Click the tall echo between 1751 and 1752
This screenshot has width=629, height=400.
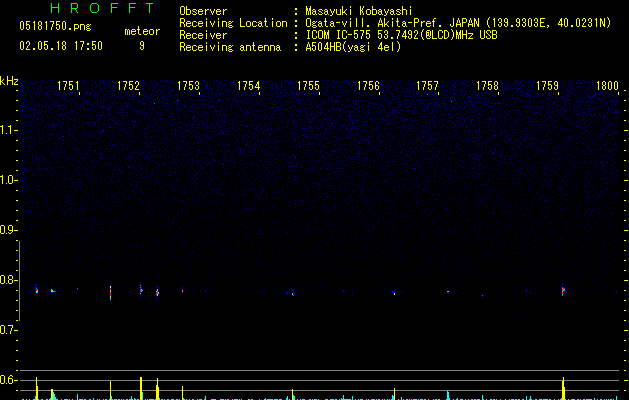tap(110, 292)
